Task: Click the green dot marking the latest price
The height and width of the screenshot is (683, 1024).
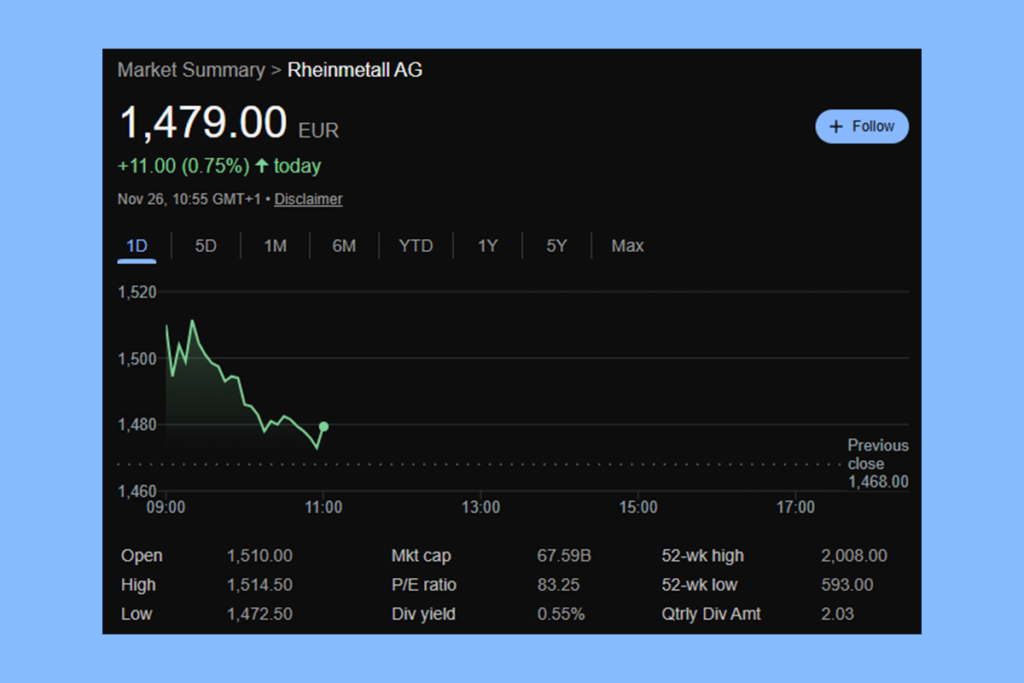Action: pos(323,426)
